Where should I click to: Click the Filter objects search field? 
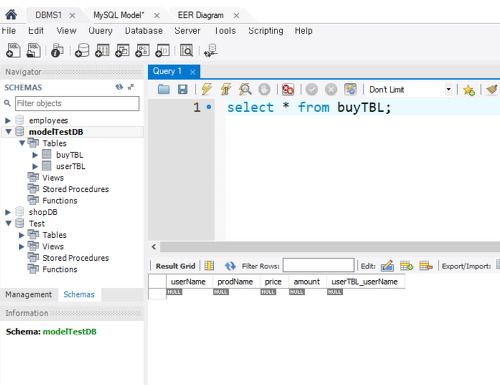click(77, 103)
